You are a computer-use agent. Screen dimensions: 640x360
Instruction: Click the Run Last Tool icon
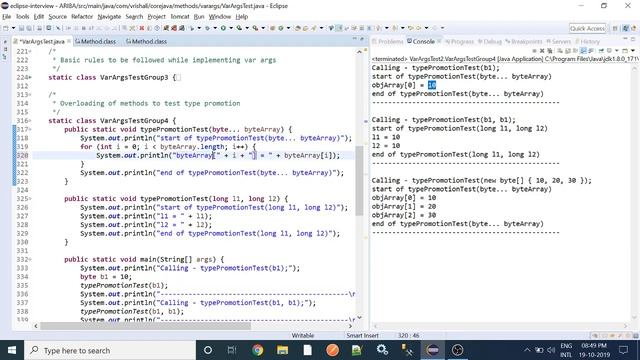pyautogui.click(x=255, y=28)
